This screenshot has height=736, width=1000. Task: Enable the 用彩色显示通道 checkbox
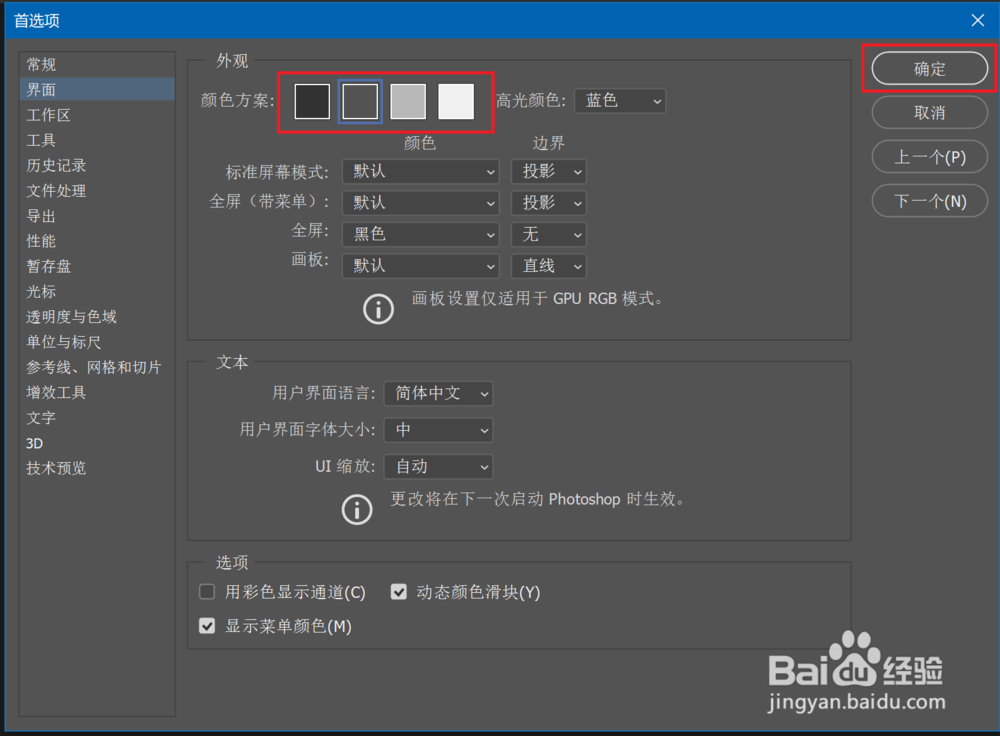(207, 592)
